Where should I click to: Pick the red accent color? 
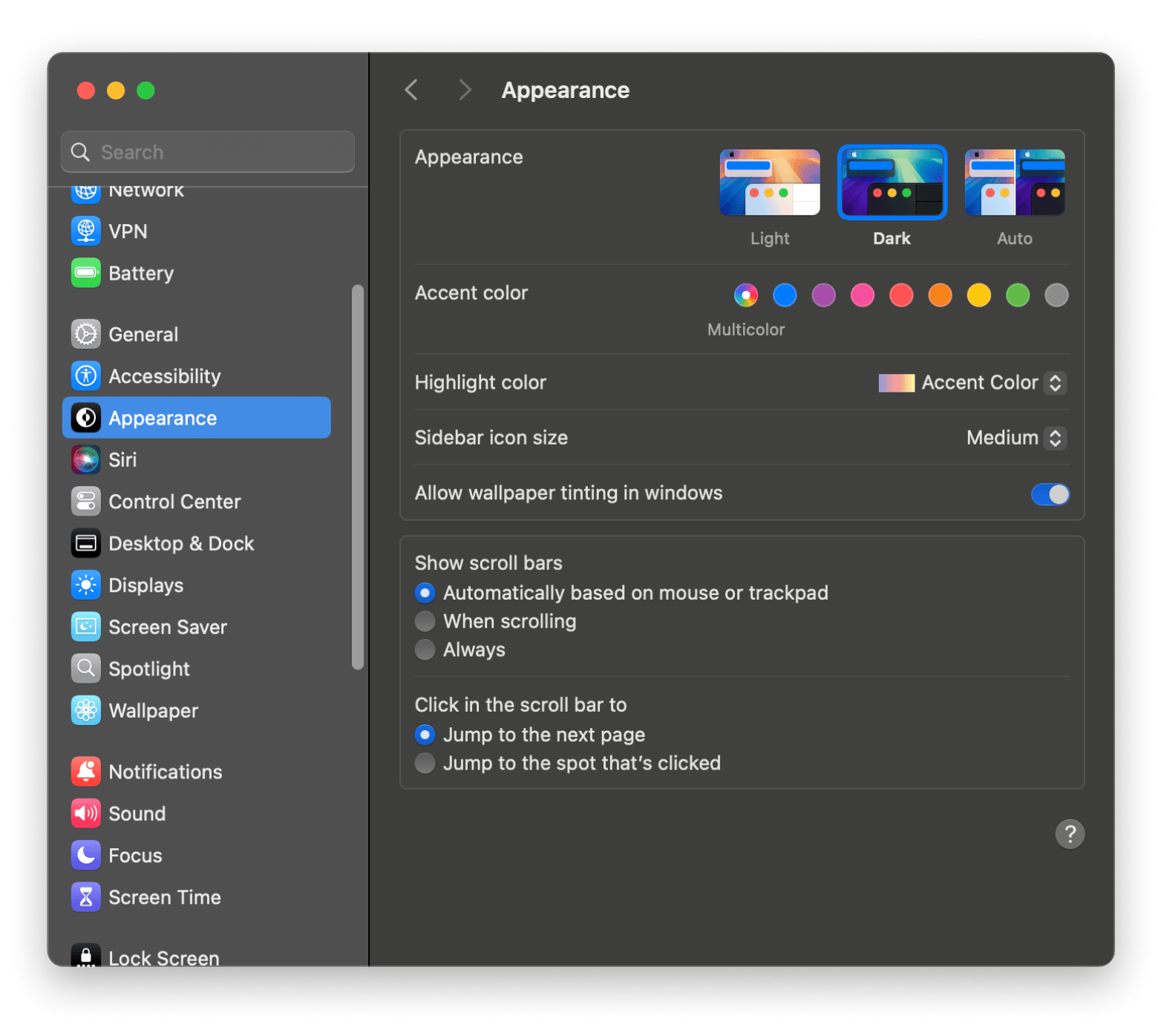point(901,295)
